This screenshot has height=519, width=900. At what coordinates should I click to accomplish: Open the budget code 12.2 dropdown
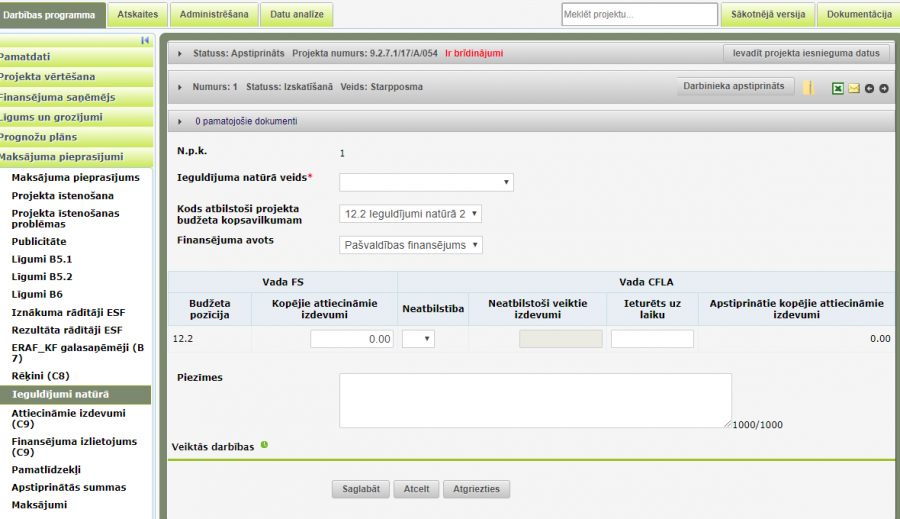(411, 213)
